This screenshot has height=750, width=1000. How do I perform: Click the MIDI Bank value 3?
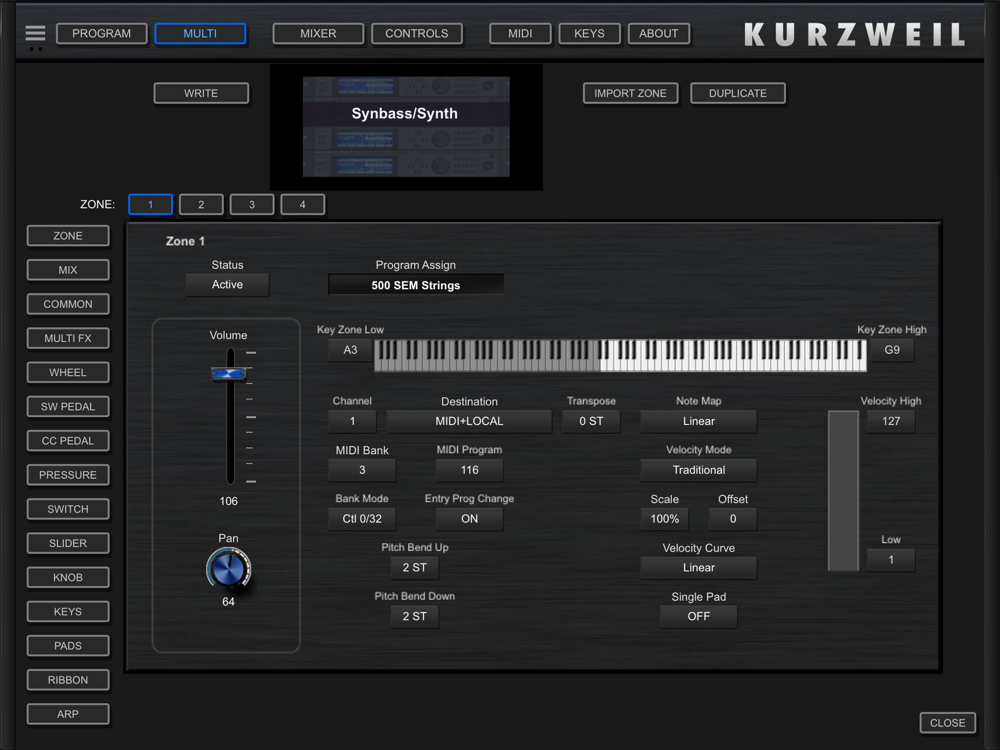362,470
